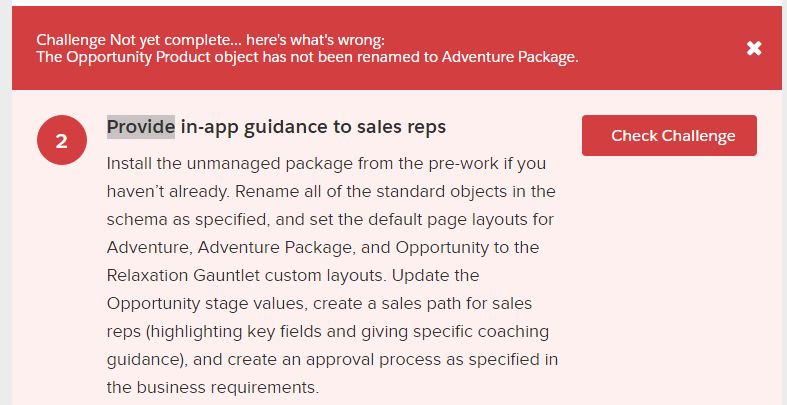Click the 'the business requirements.' final line
Screen dimensions: 787x405
(213, 386)
